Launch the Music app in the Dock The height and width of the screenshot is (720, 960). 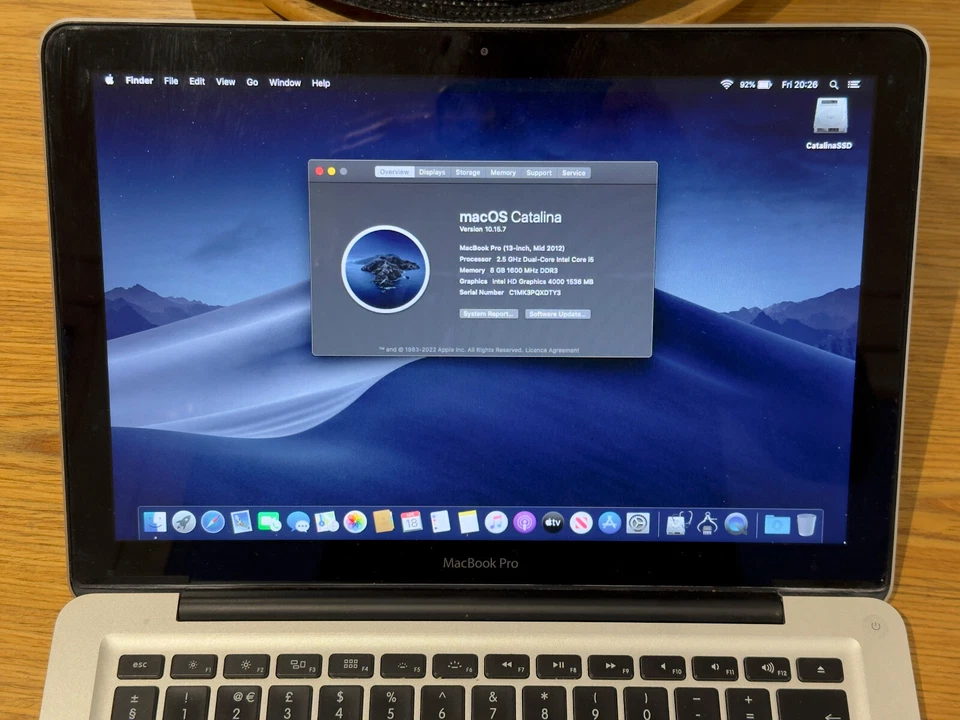[x=497, y=522]
